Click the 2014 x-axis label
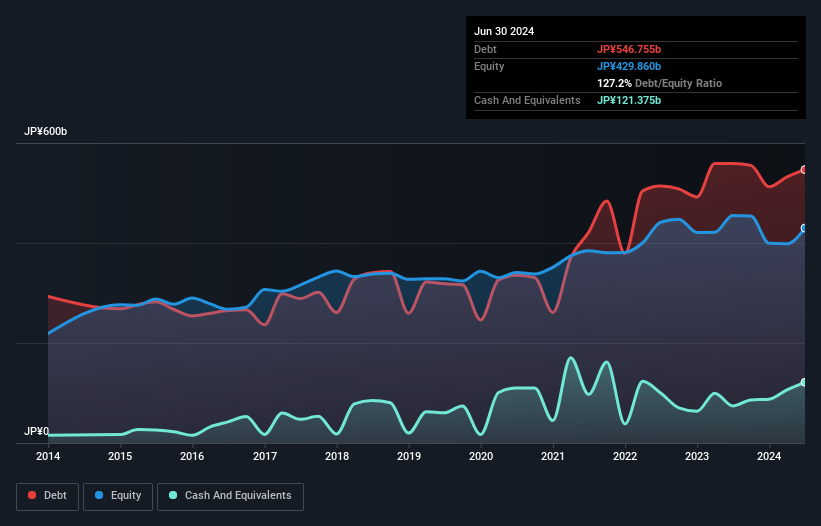This screenshot has height=526, width=821. click(x=48, y=456)
